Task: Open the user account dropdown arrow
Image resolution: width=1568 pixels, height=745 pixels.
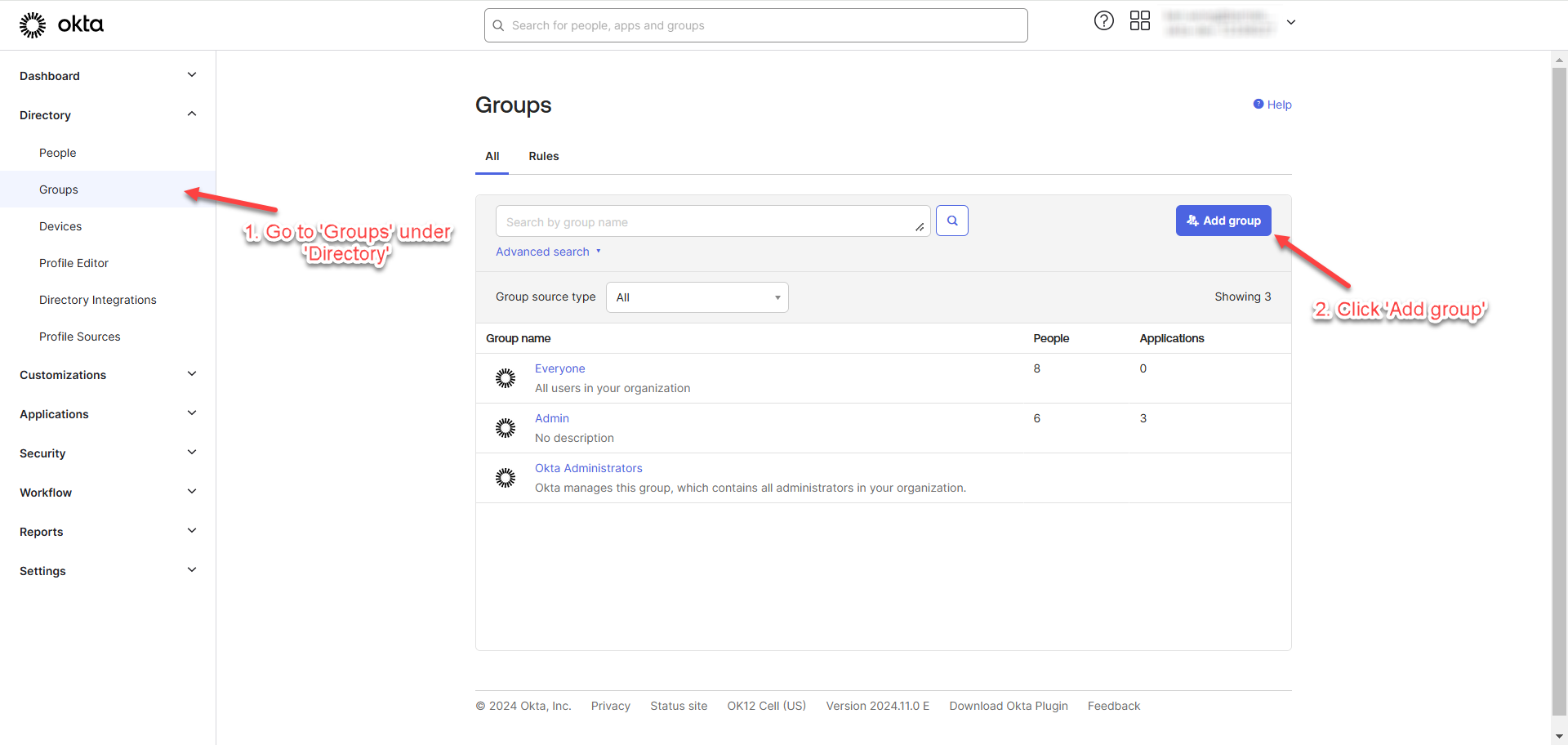Action: click(x=1291, y=22)
